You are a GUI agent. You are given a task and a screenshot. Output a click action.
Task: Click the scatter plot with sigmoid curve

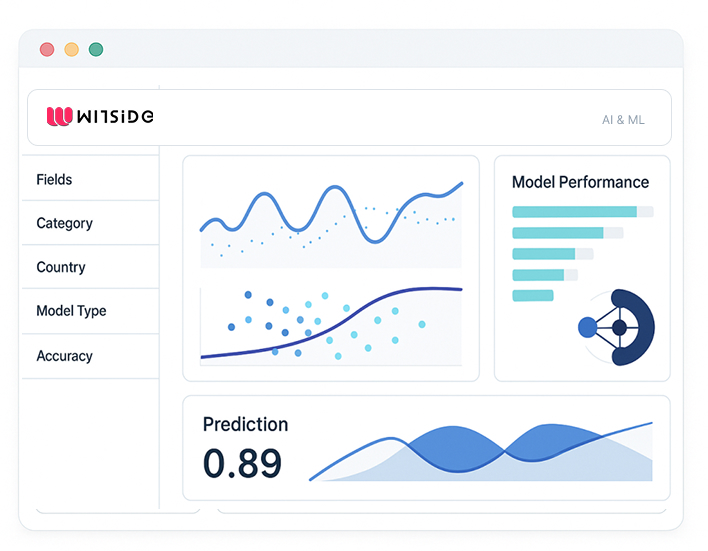click(x=331, y=326)
